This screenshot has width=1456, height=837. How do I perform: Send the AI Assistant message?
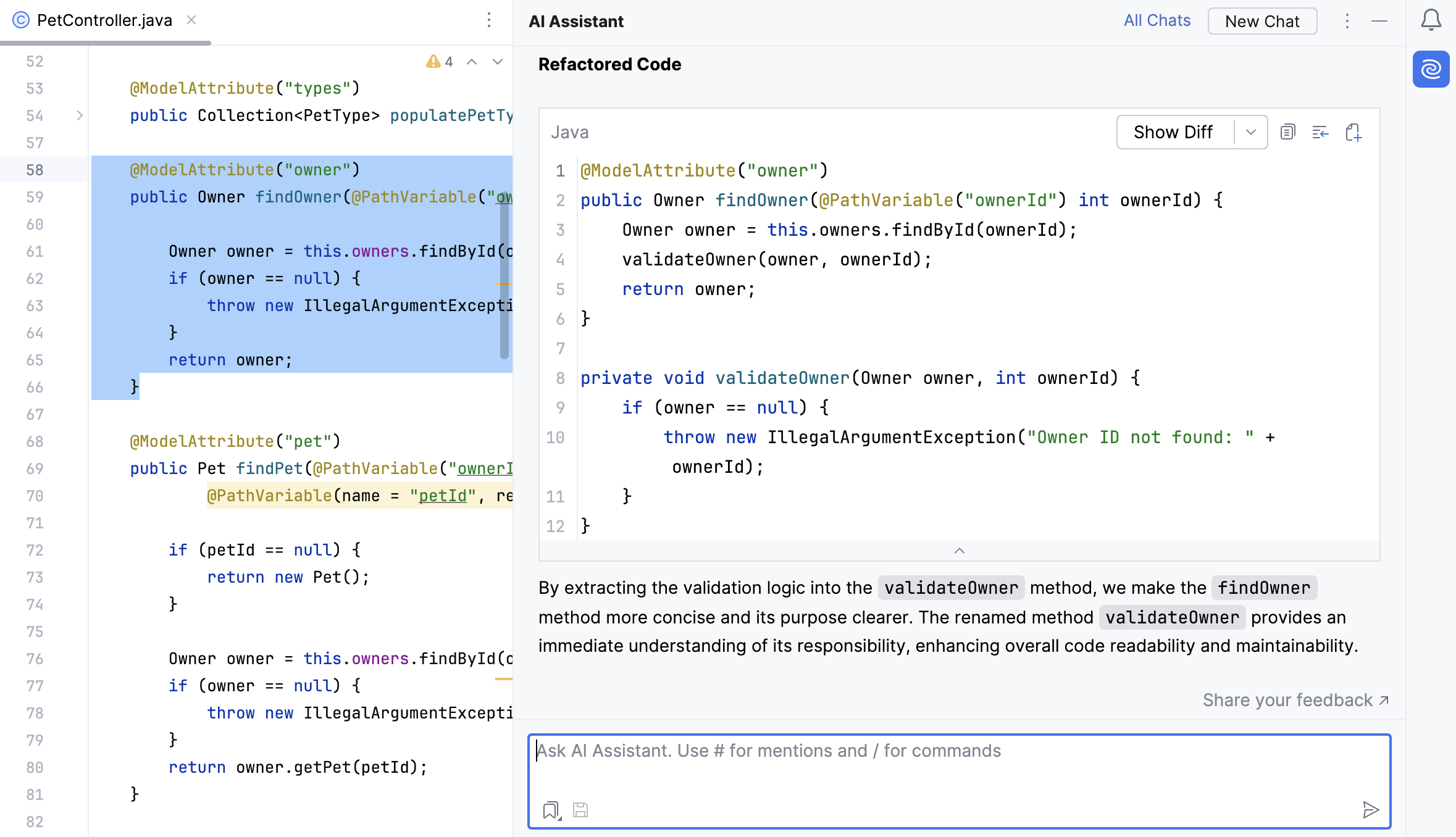coord(1371,809)
